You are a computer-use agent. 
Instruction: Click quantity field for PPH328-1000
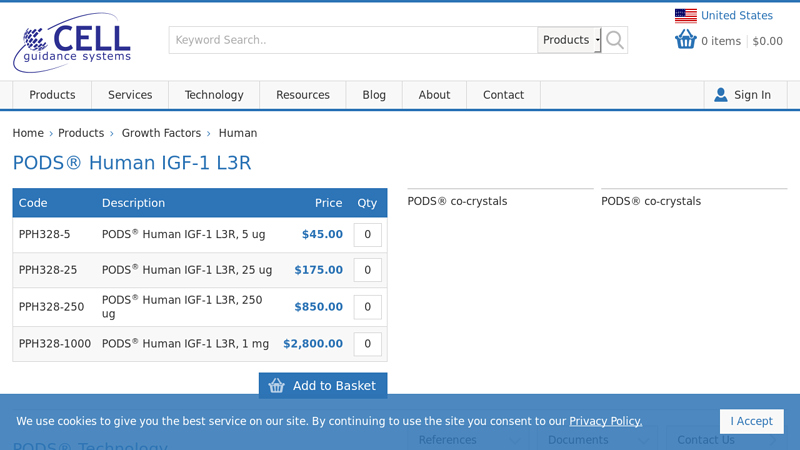click(367, 344)
